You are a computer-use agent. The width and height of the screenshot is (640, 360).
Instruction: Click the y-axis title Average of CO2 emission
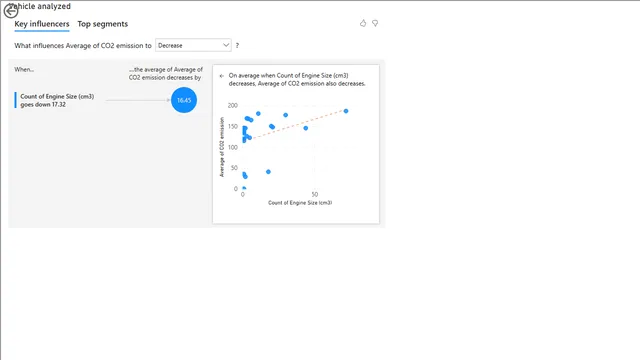[222, 147]
